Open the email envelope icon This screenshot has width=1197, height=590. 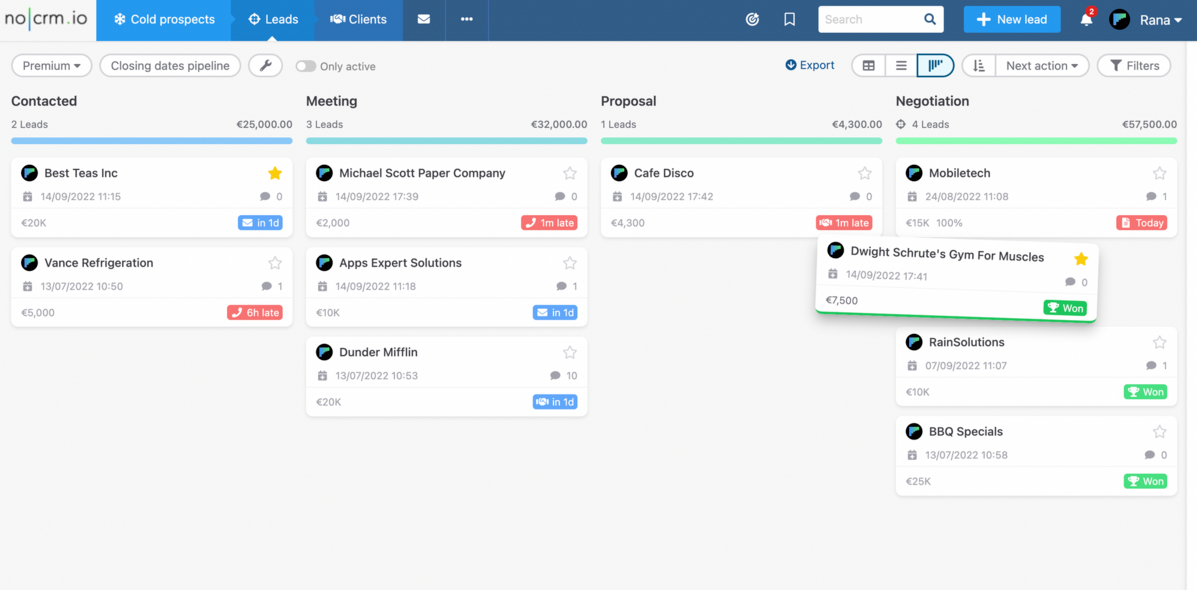point(423,19)
